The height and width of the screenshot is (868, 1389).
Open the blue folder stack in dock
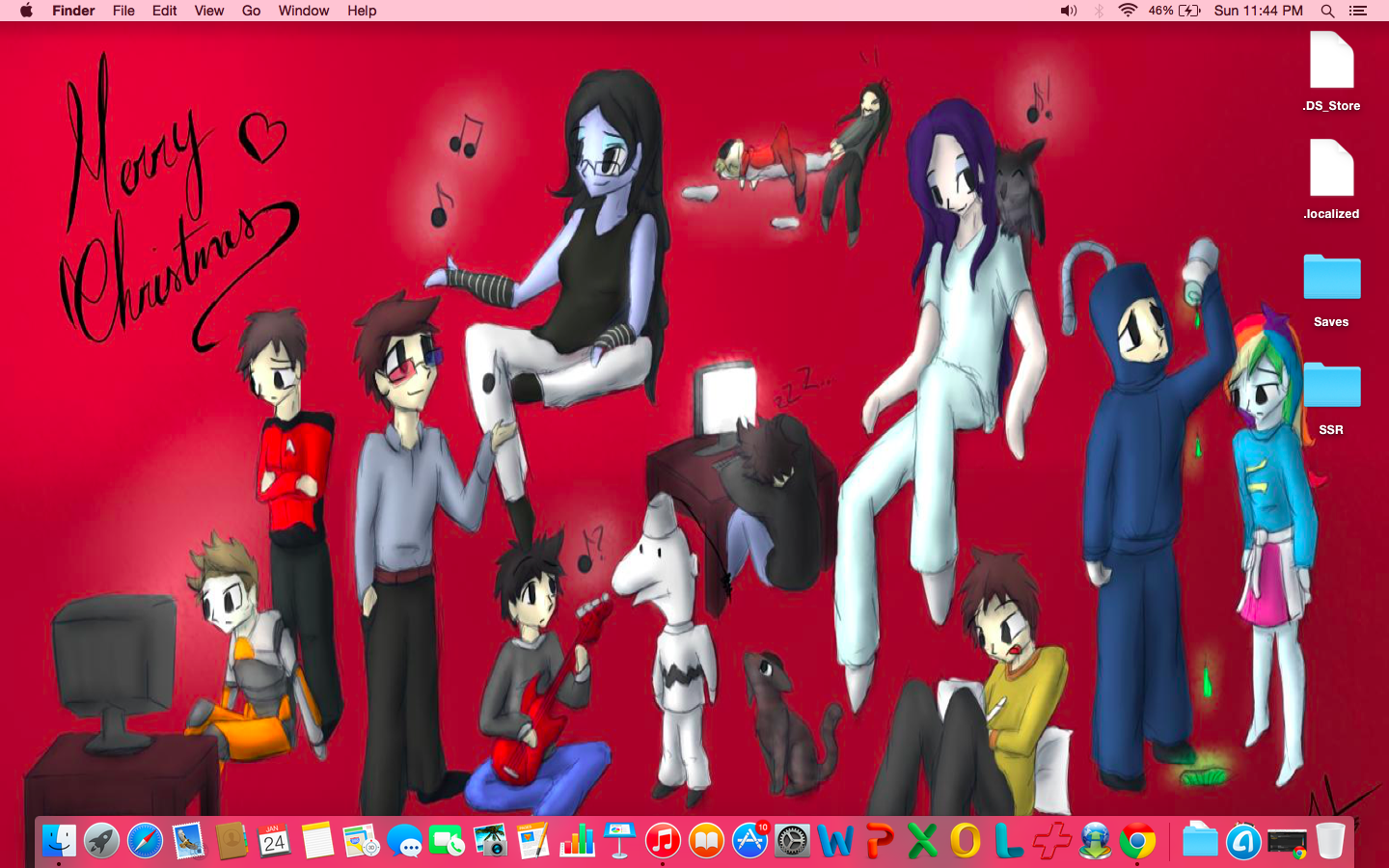tap(1200, 841)
